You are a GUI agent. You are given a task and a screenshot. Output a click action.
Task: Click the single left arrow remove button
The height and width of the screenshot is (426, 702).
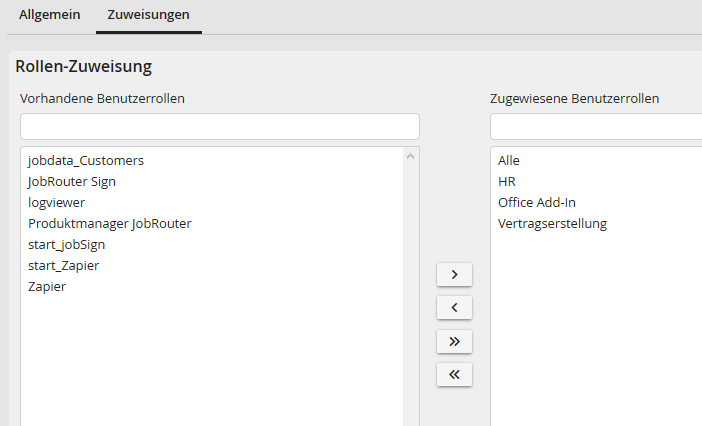[x=454, y=308]
